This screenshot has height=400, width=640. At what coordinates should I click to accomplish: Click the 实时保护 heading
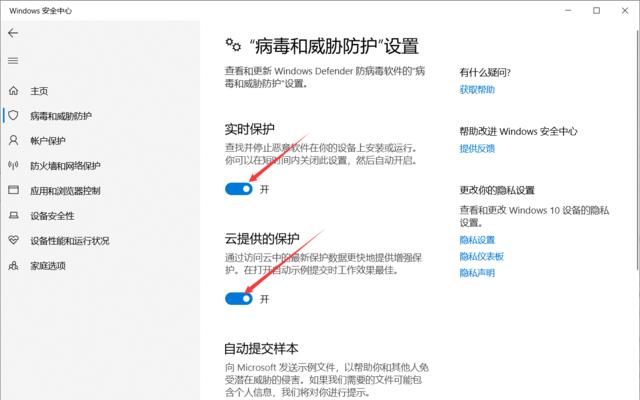click(249, 129)
